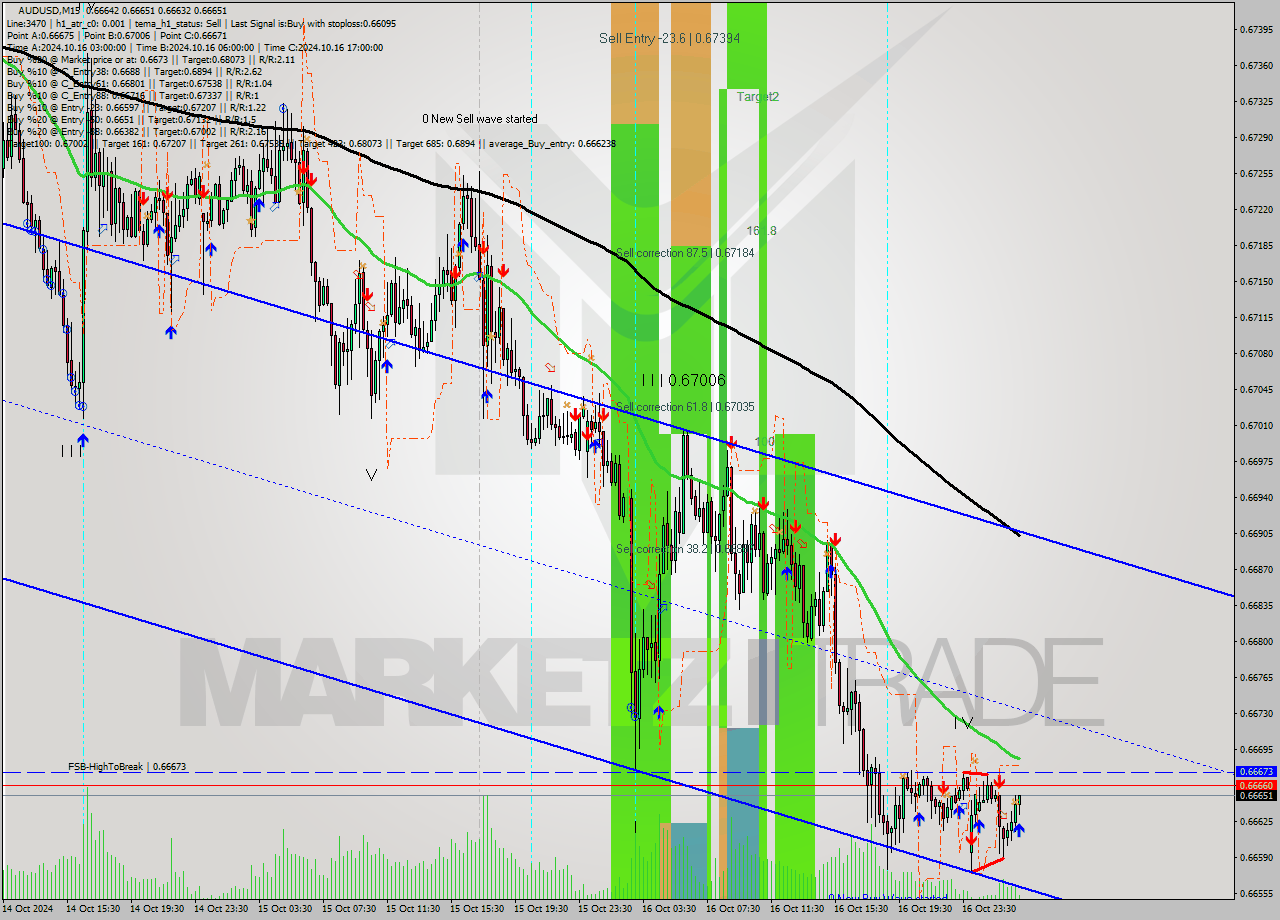Viewport: 1280px width, 920px height.
Task: Click the 0.66590 price axis label
Action: click(1256, 857)
